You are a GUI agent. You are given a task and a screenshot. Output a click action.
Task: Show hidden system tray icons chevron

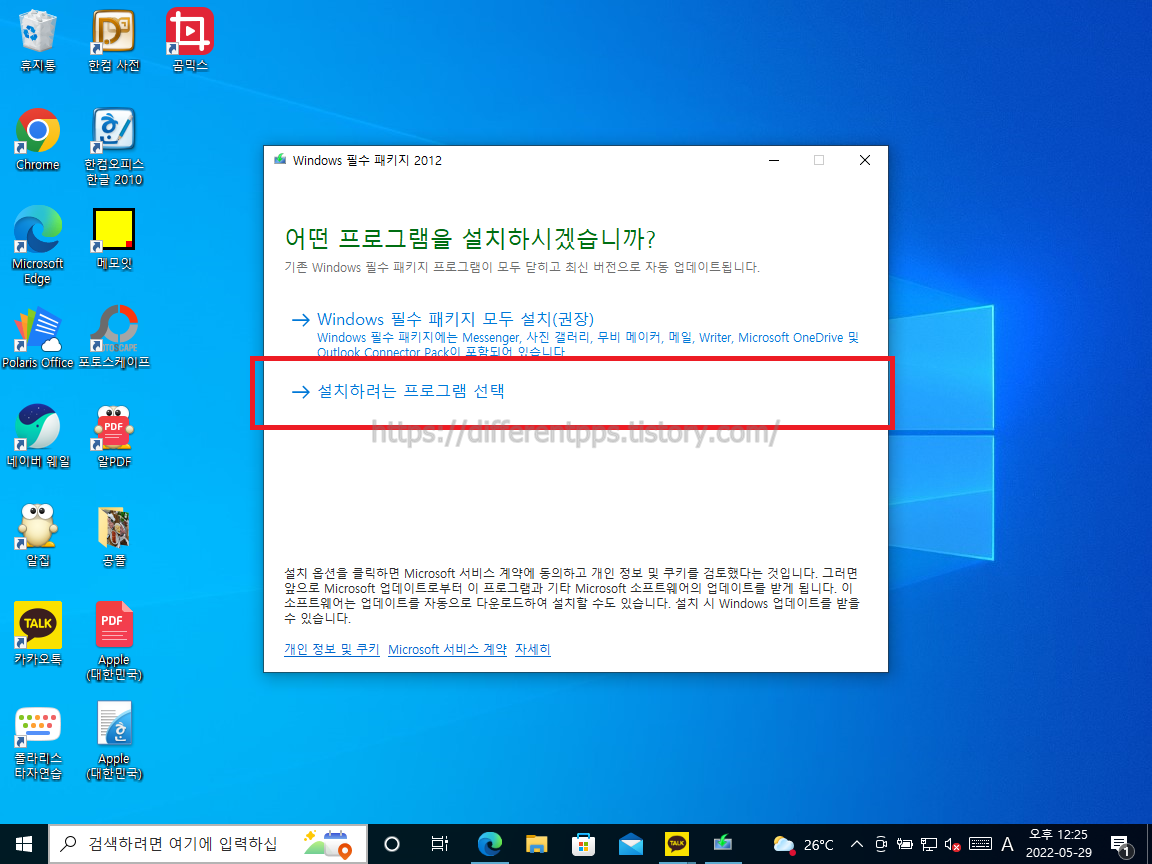pyautogui.click(x=857, y=844)
